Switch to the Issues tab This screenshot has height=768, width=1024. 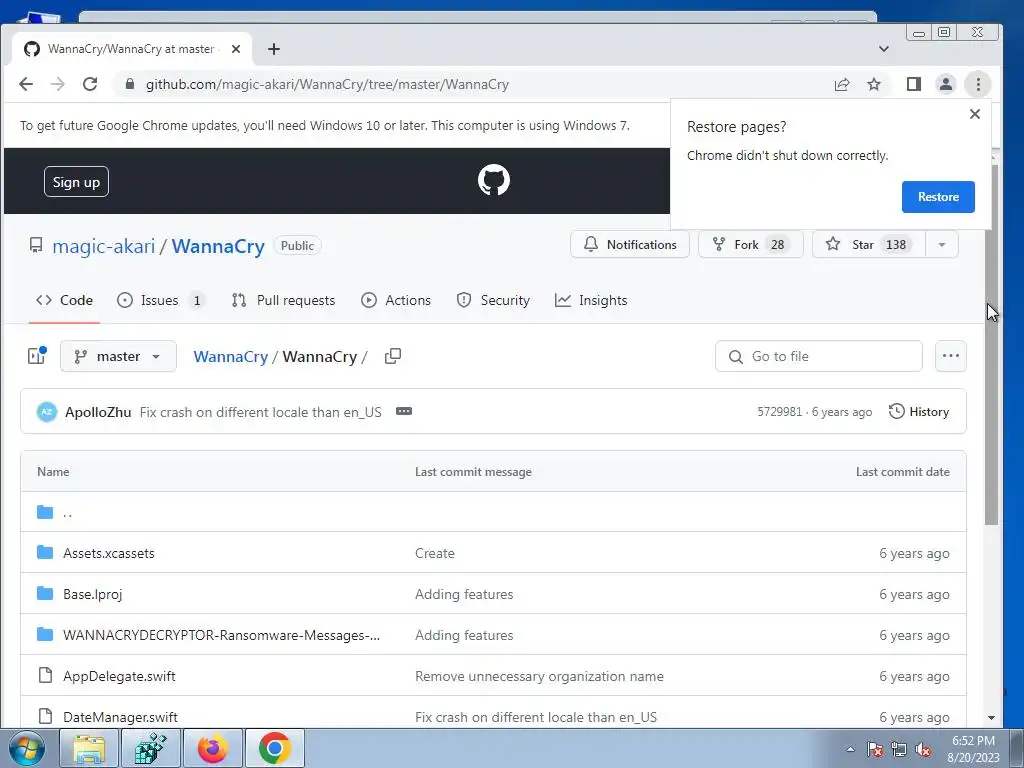pos(160,300)
